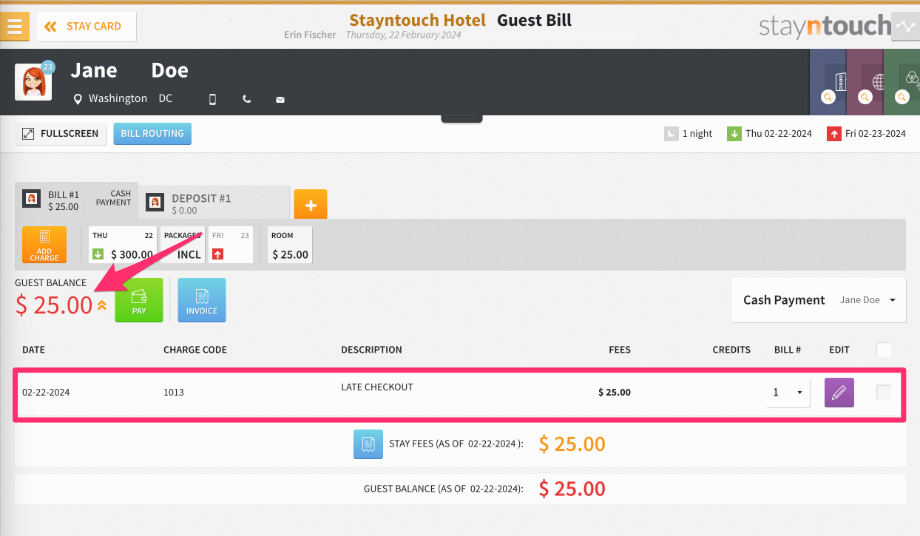Select Thu 22 $300.00 day tile
This screenshot has width=920, height=536.
[x=123, y=245]
